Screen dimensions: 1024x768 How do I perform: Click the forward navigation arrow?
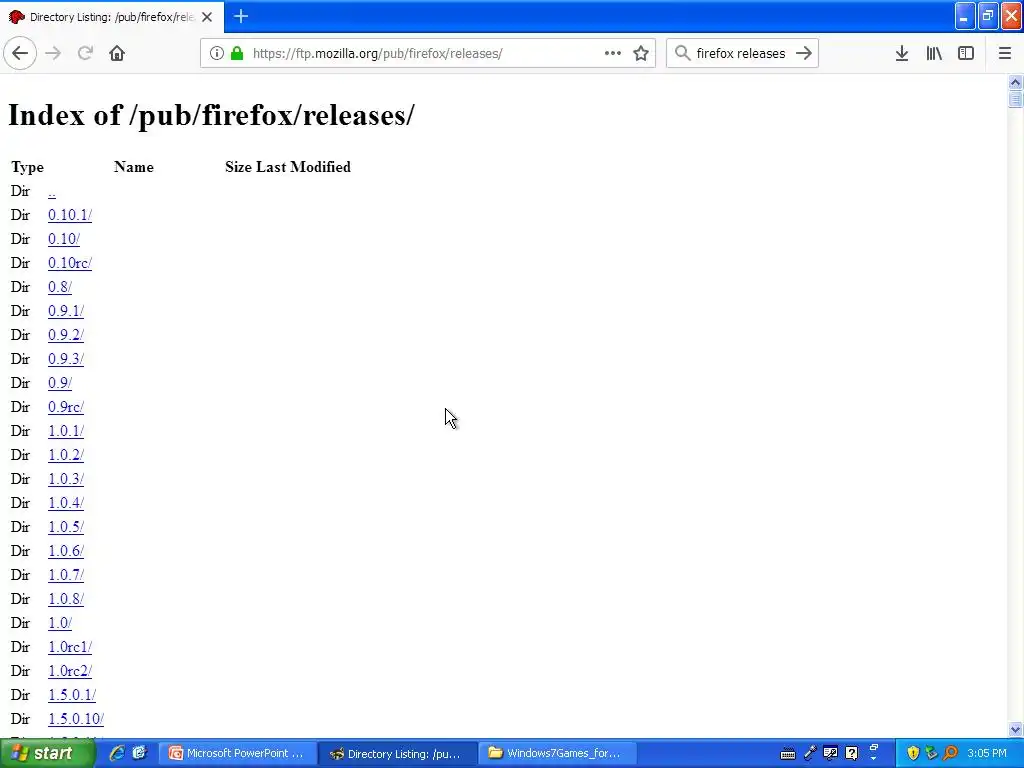(53, 53)
